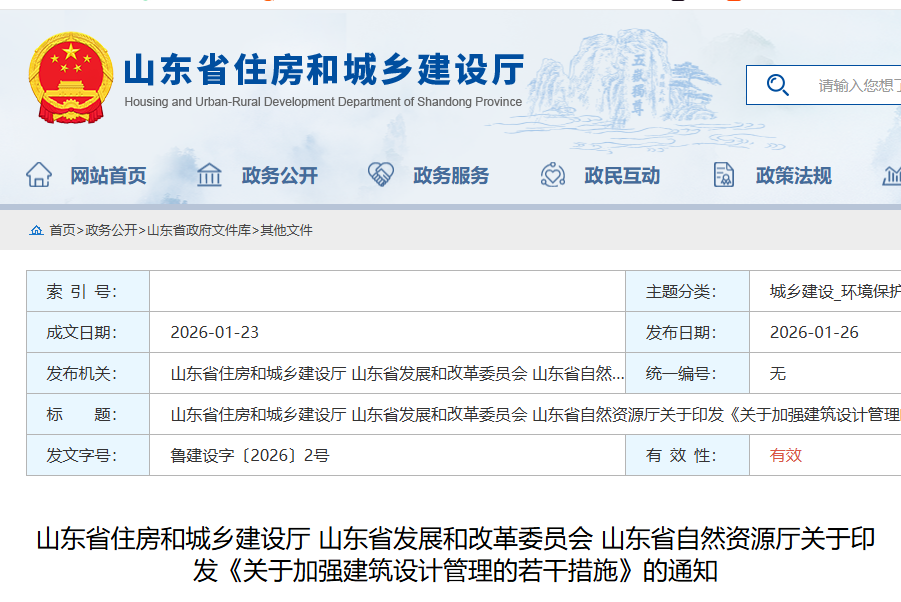This screenshot has height=602, width=901.
Task: Open the 网站首页 navigation menu text
Action: click(108, 176)
